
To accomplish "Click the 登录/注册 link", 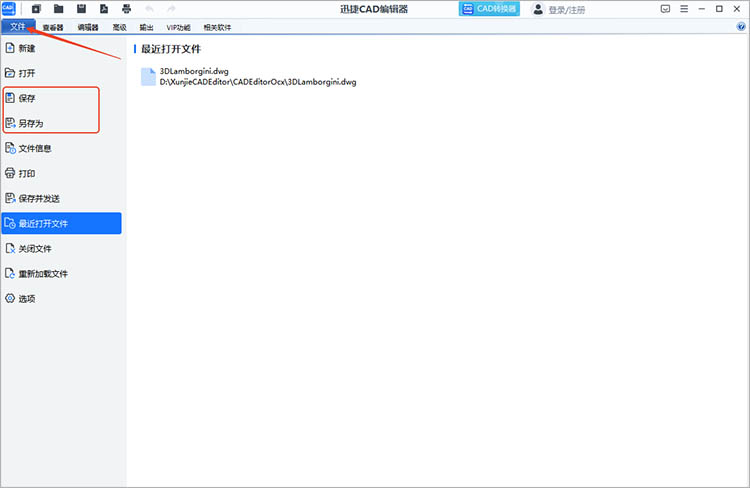I will coord(567,10).
